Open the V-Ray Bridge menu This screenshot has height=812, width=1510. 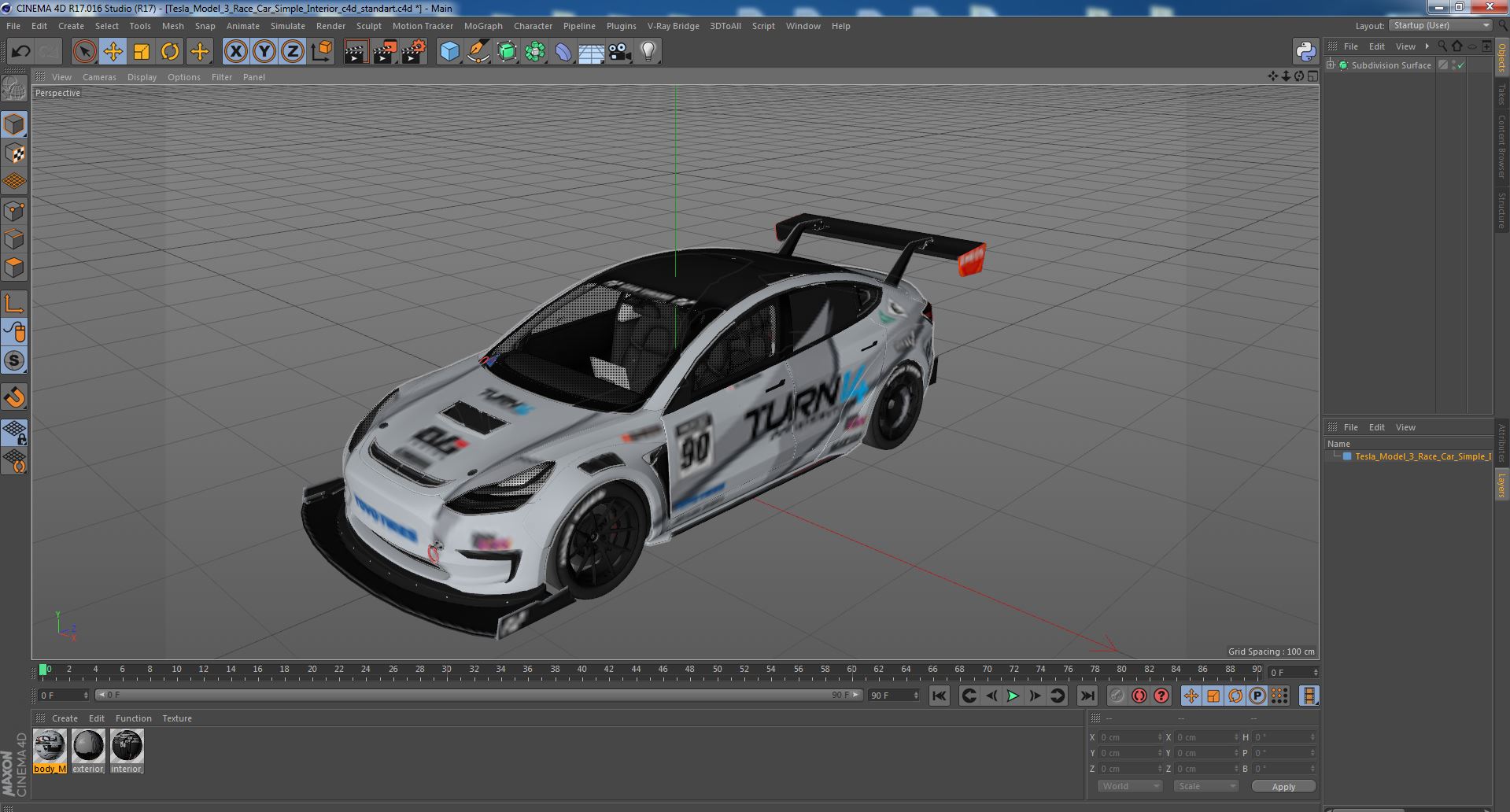tap(674, 26)
